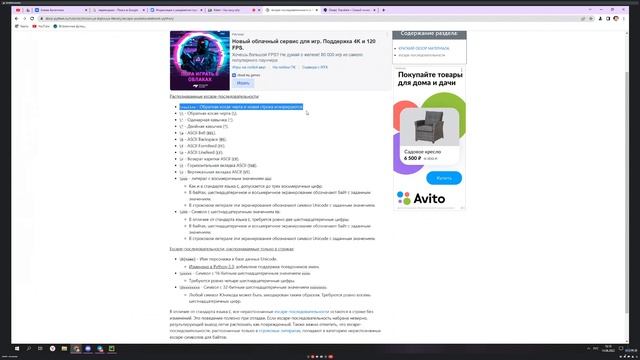Open the Windows notification center

pos(621,349)
